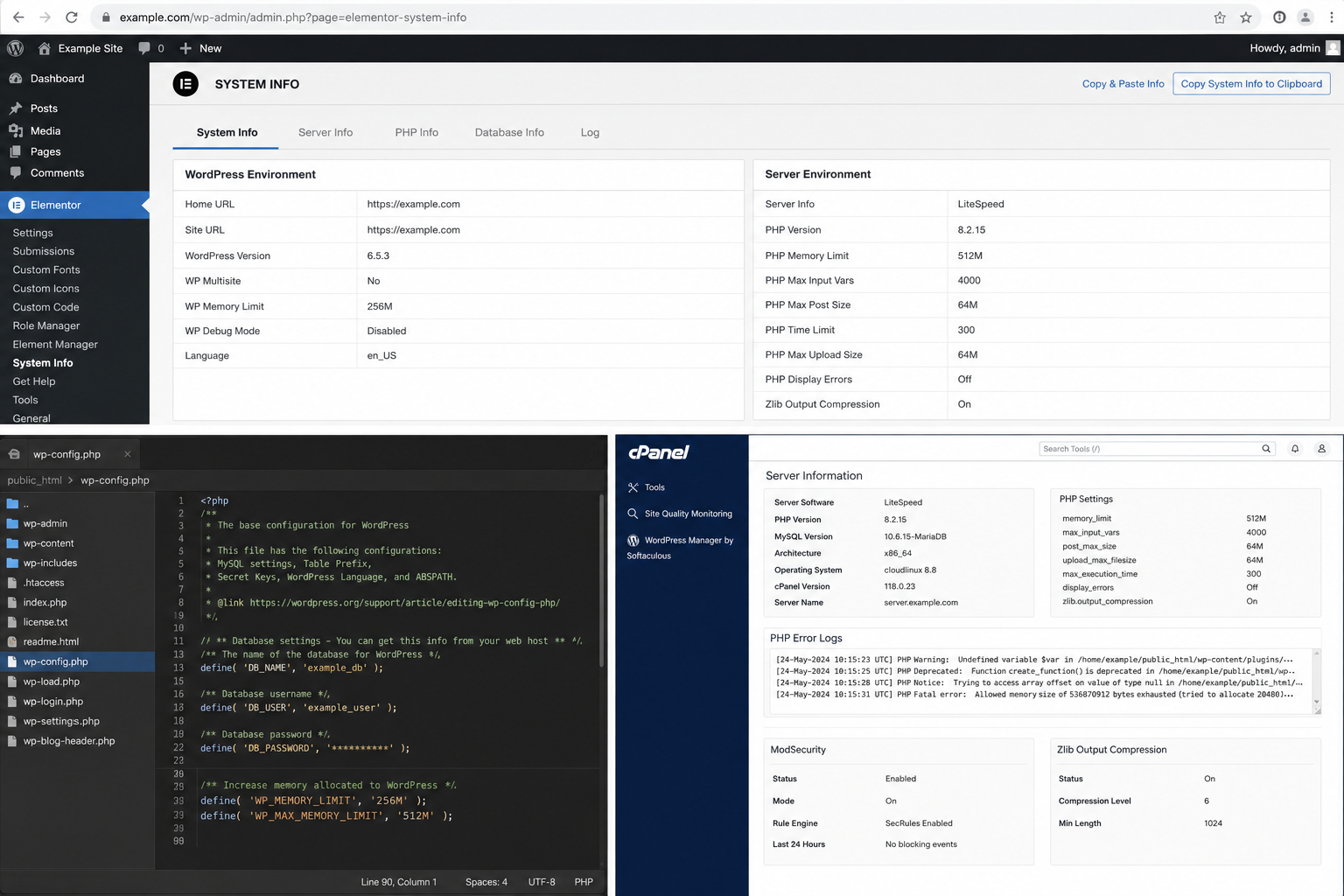Click the Site Quality Monitoring magnifier icon

click(633, 514)
